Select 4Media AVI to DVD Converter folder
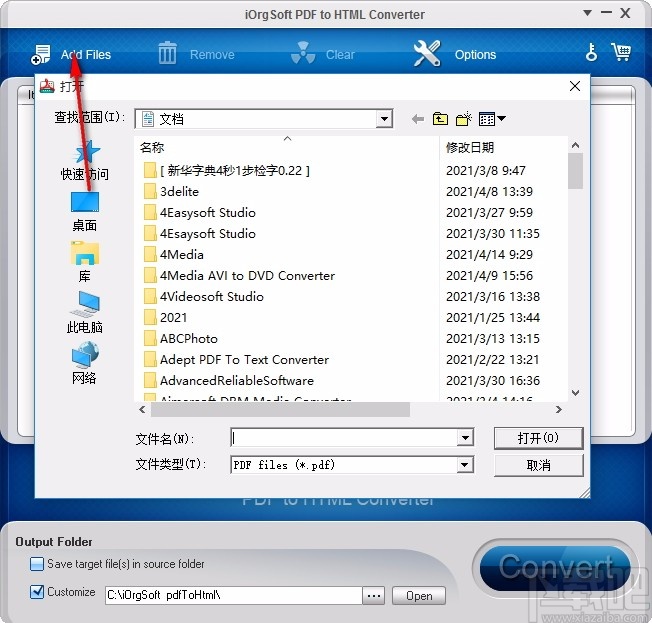 pos(247,276)
